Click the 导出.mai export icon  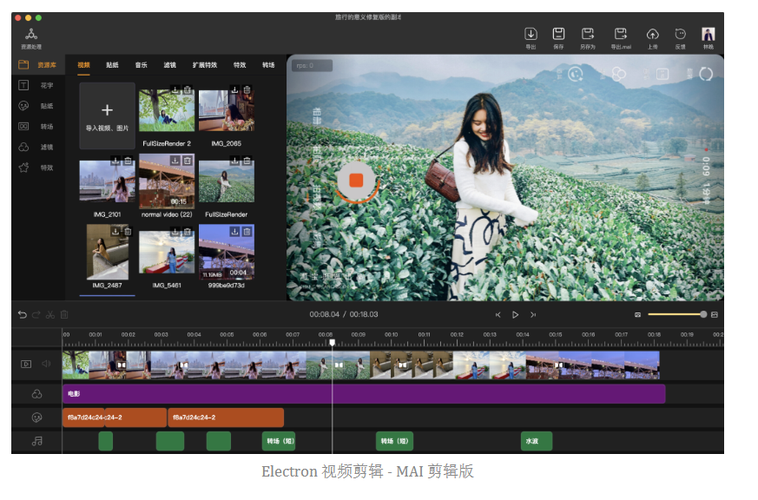point(620,34)
